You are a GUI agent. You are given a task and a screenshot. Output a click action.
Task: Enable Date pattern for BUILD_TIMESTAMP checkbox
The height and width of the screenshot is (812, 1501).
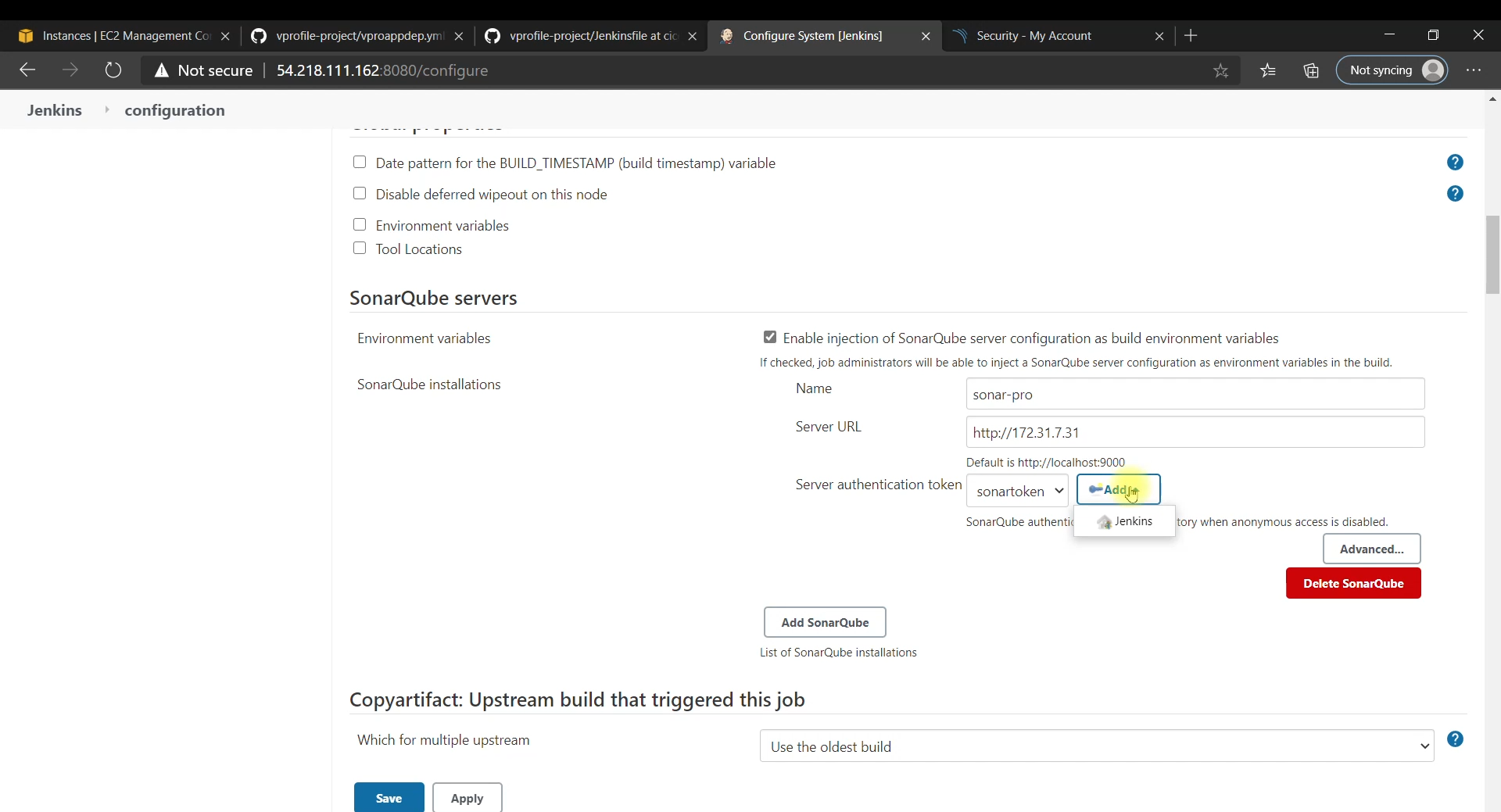[360, 162]
